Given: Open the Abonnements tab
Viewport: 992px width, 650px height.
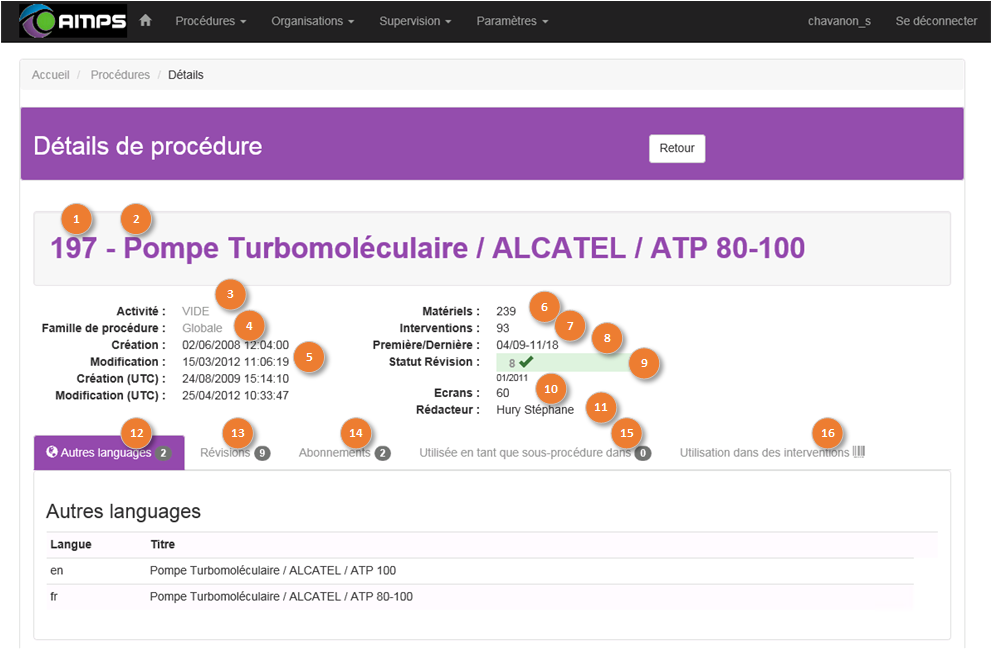Looking at the screenshot, I should [345, 453].
